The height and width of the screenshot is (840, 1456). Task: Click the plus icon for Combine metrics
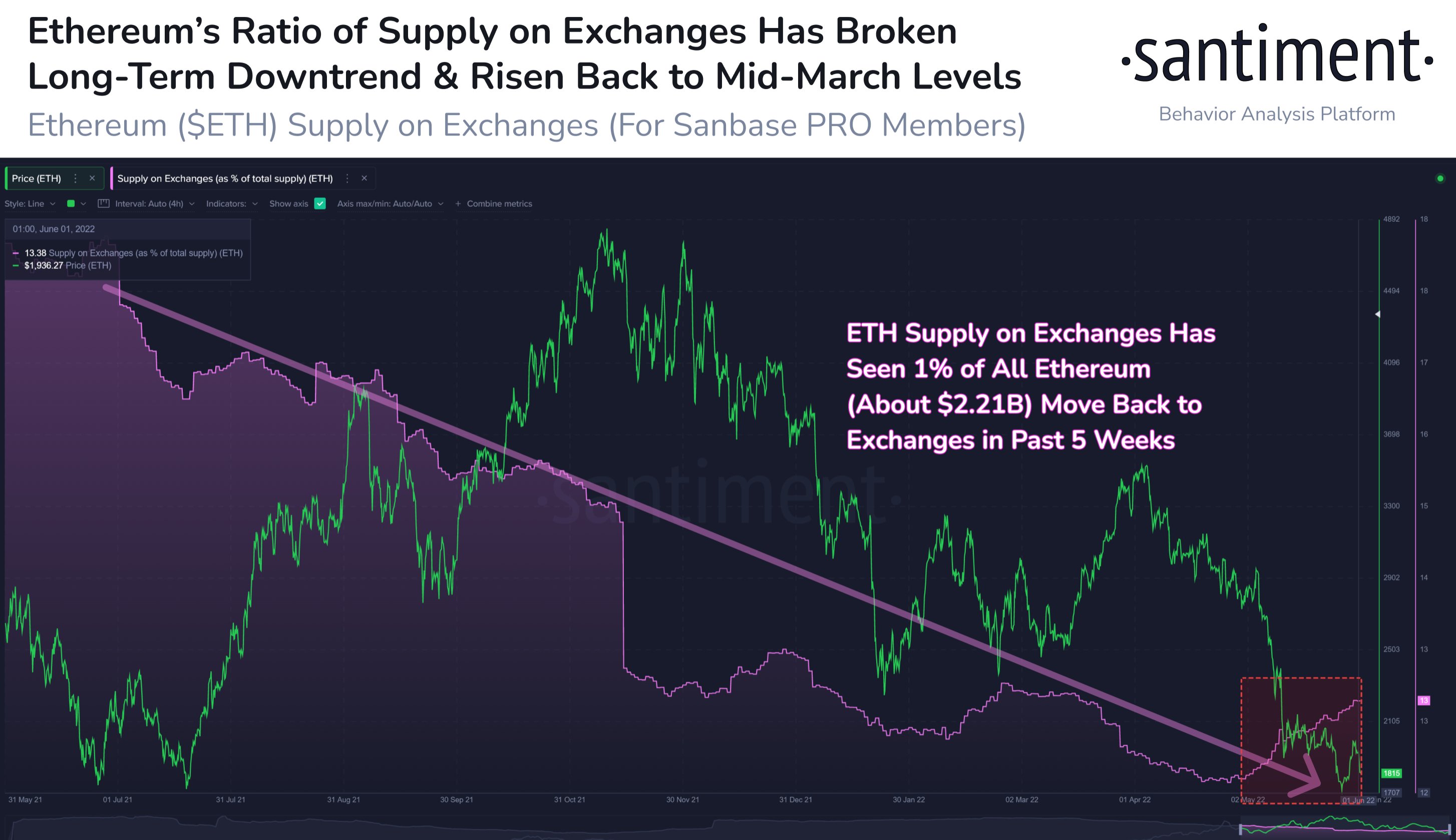pyautogui.click(x=458, y=204)
